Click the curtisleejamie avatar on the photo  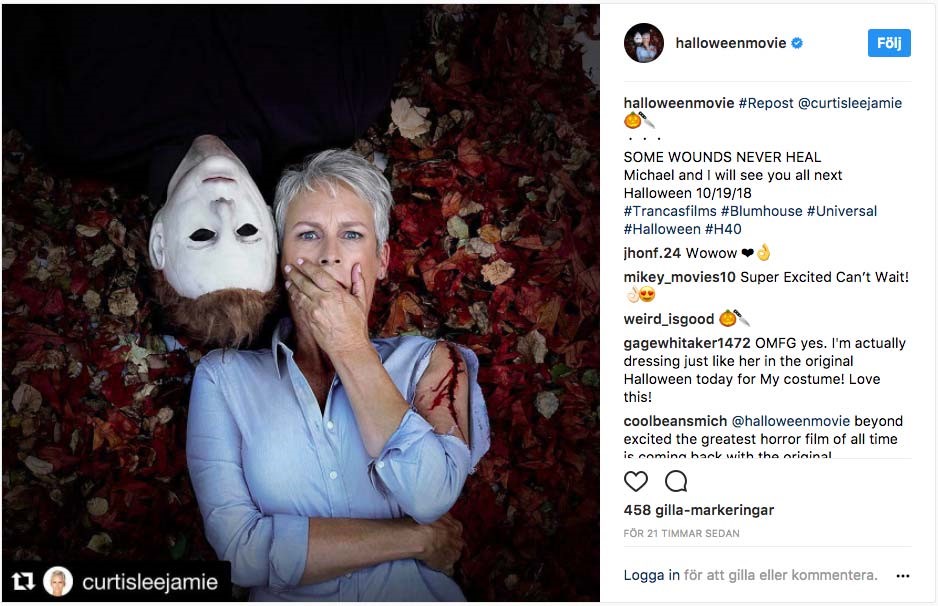coord(58,582)
